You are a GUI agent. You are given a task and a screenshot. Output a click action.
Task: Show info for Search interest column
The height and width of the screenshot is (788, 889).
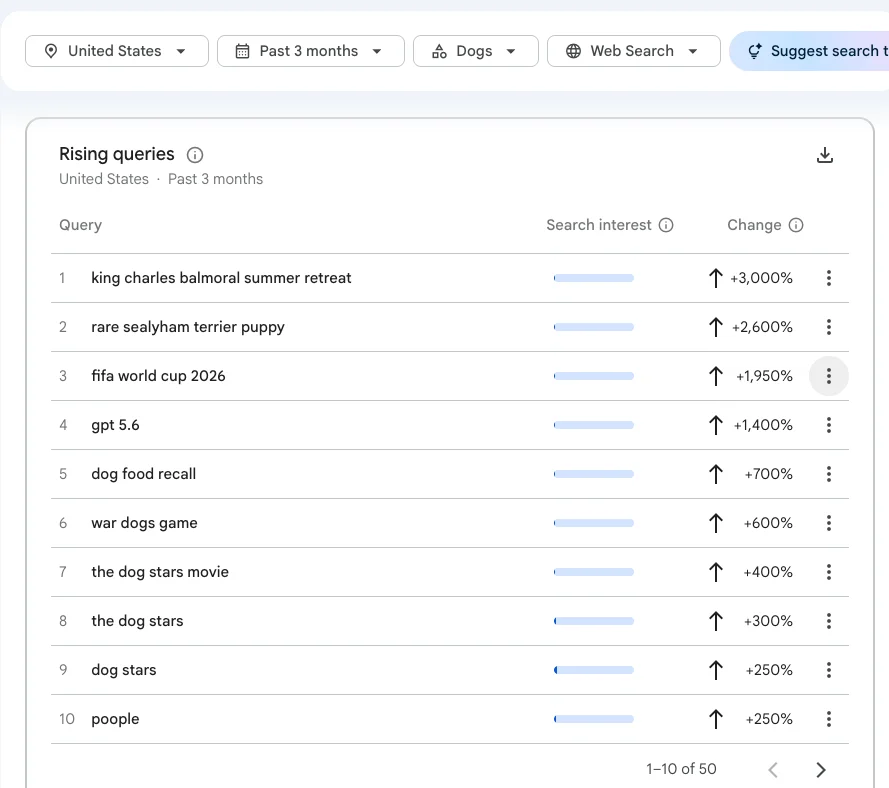click(x=666, y=225)
